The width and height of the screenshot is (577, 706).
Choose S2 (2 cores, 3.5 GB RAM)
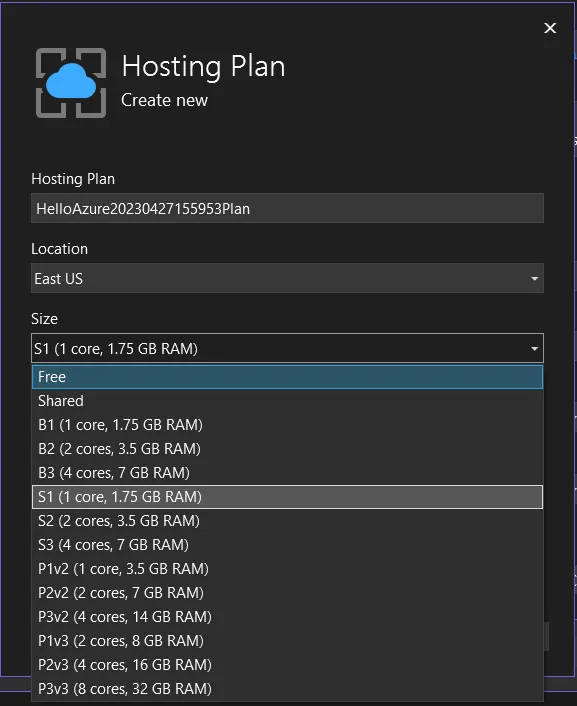[287, 521]
